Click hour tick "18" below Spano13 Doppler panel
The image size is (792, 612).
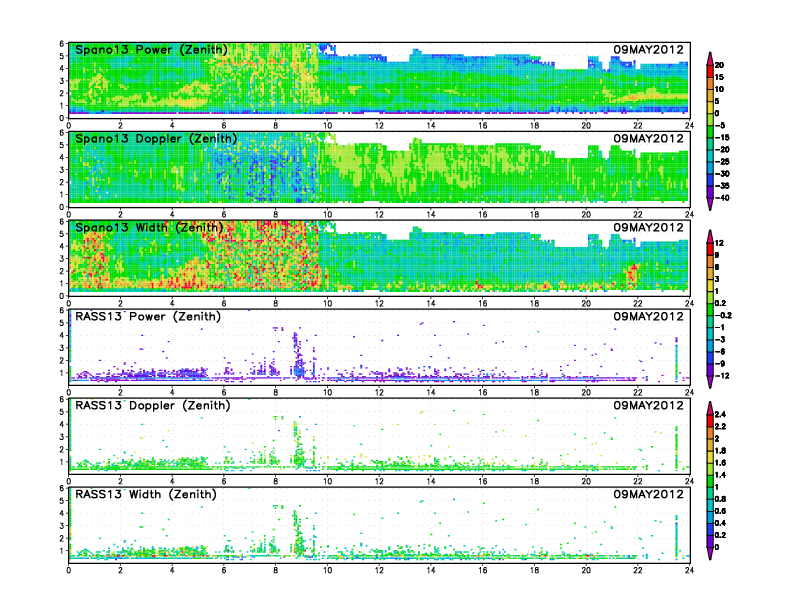534,215
